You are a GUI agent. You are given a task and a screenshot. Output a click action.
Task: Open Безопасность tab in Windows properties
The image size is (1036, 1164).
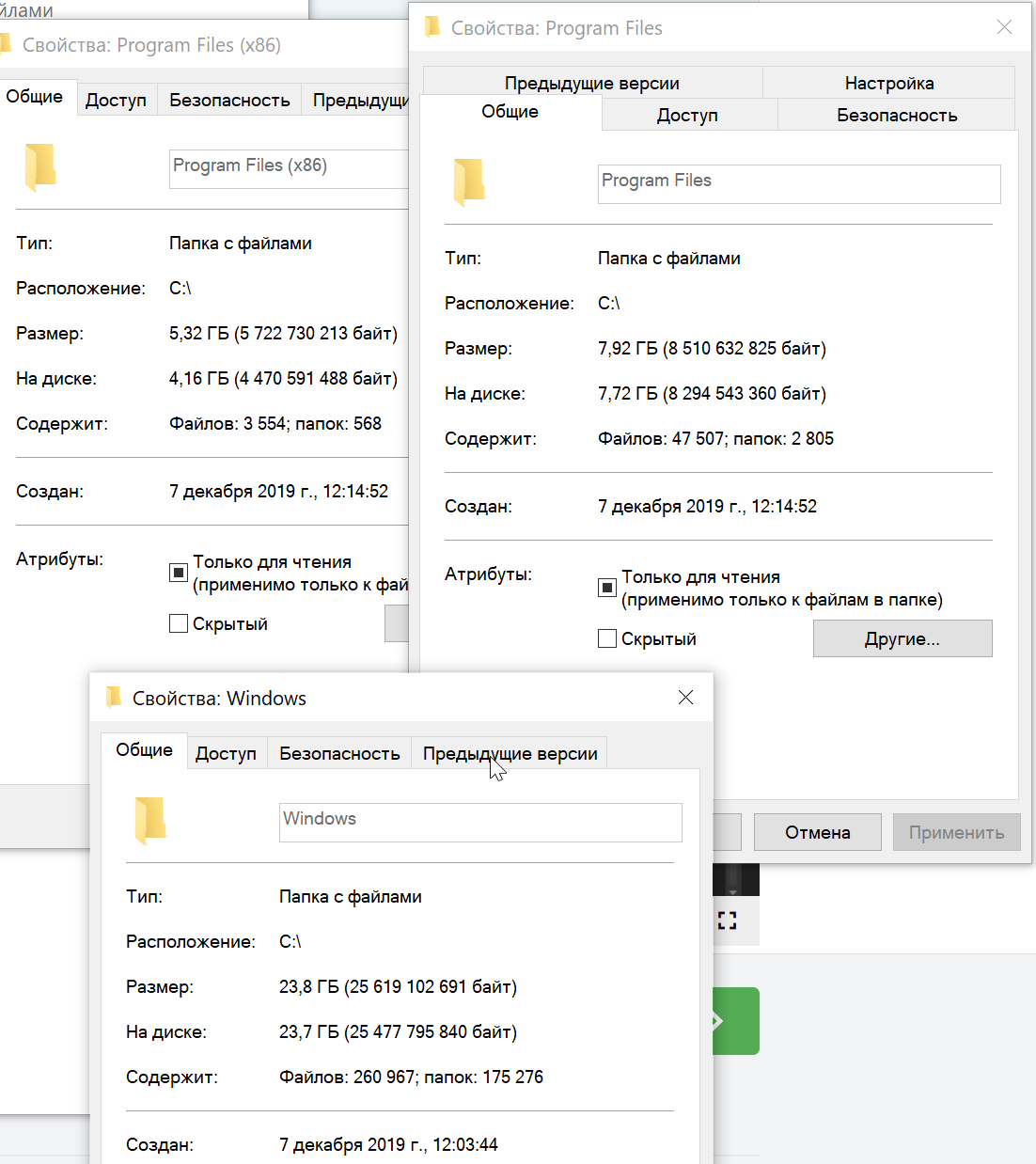pos(339,753)
